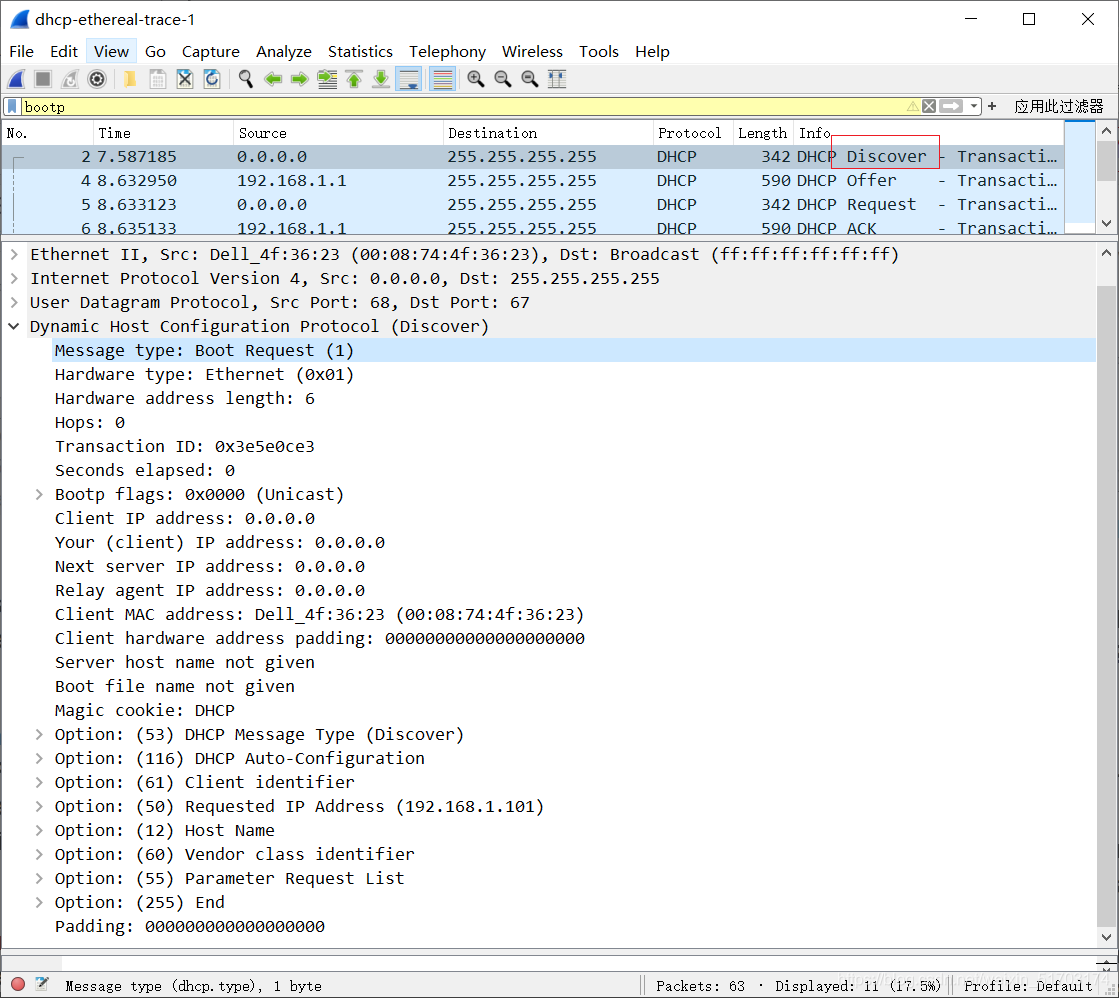
Task: Open the Capture menu
Action: (211, 51)
